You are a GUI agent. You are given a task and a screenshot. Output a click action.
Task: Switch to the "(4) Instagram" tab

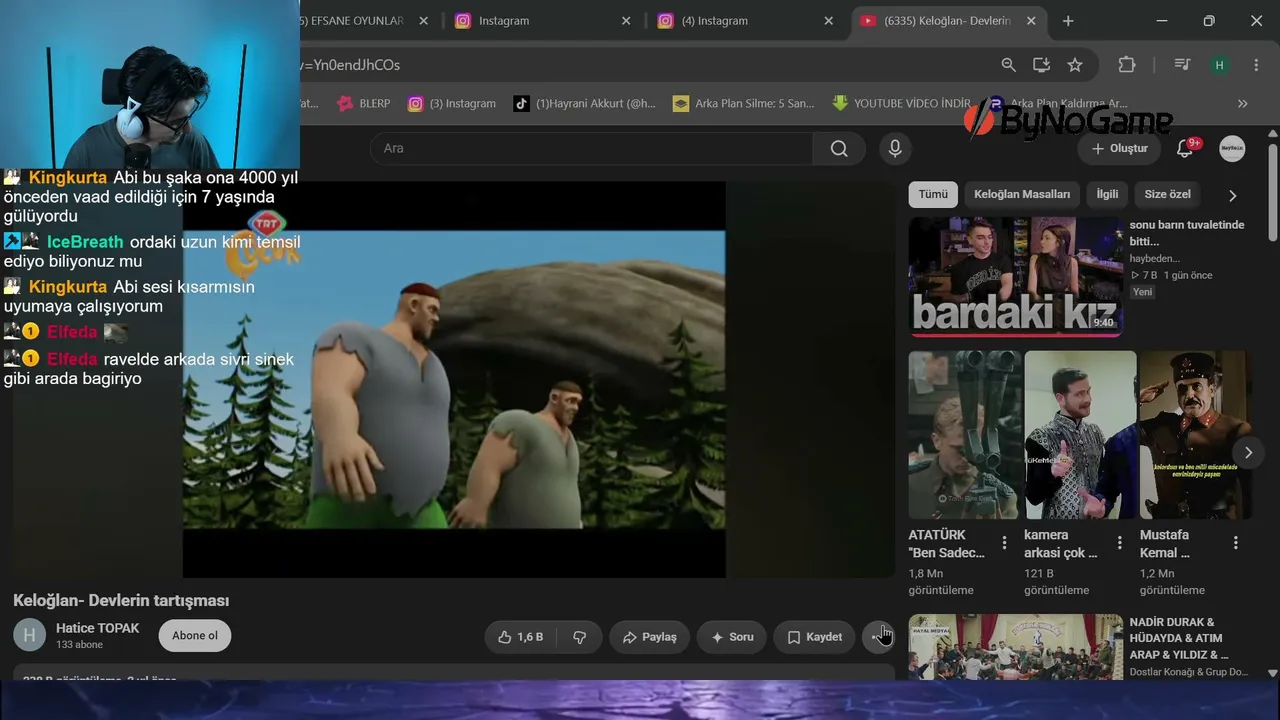(744, 21)
